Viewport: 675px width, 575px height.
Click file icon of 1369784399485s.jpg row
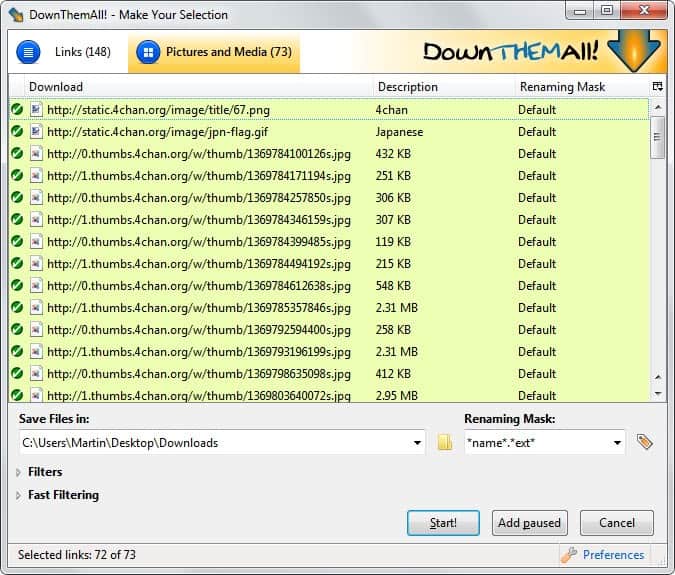36,241
